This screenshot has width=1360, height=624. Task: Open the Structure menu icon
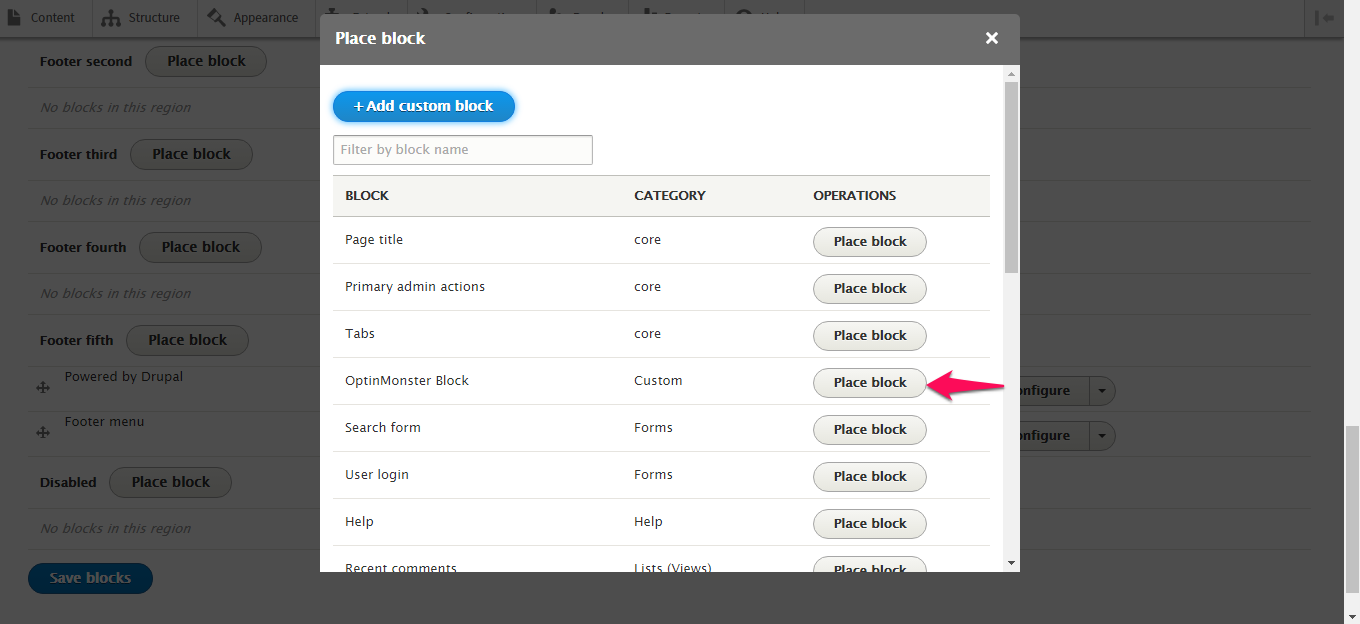pos(111,17)
